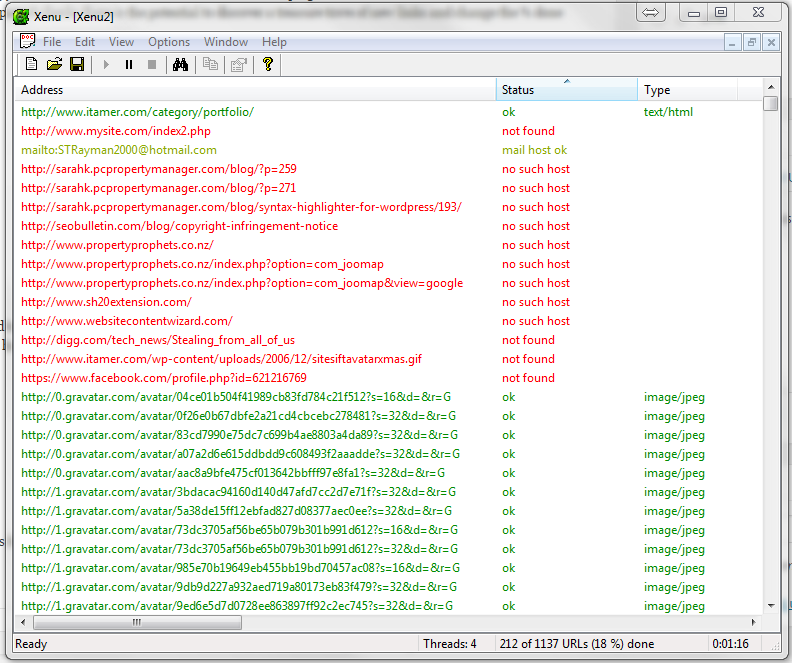
Task: Select the gravatar 9ed6e5d7d0728ee row
Action: pos(387,606)
